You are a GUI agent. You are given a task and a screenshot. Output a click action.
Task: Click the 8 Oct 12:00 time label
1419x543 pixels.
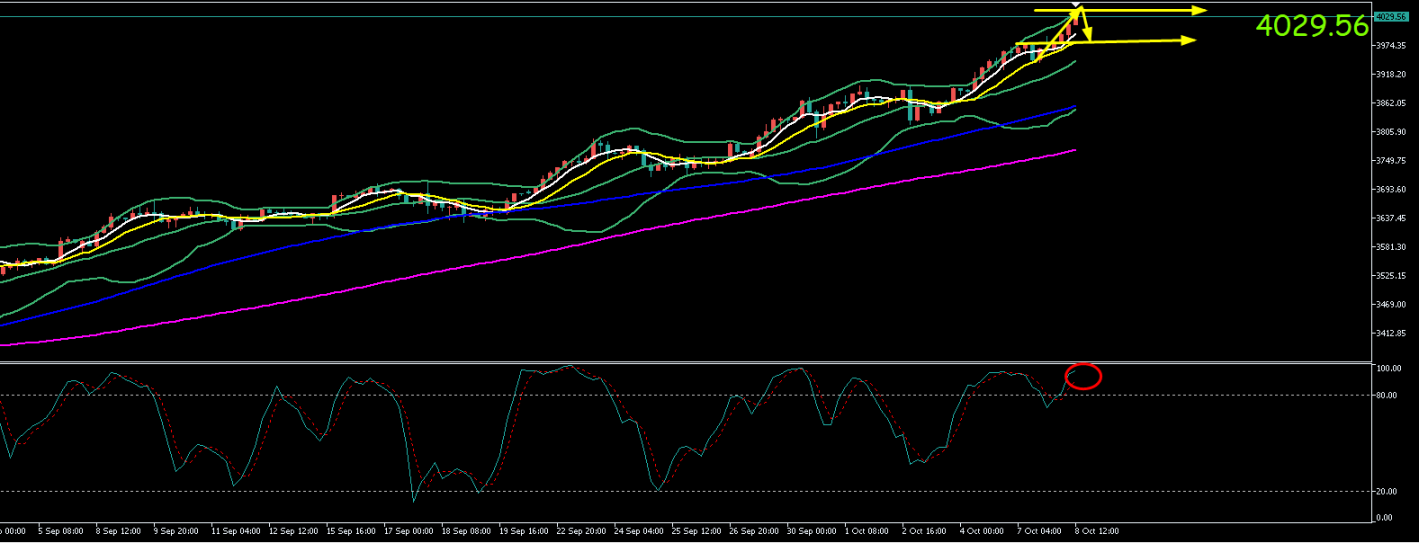1096,530
